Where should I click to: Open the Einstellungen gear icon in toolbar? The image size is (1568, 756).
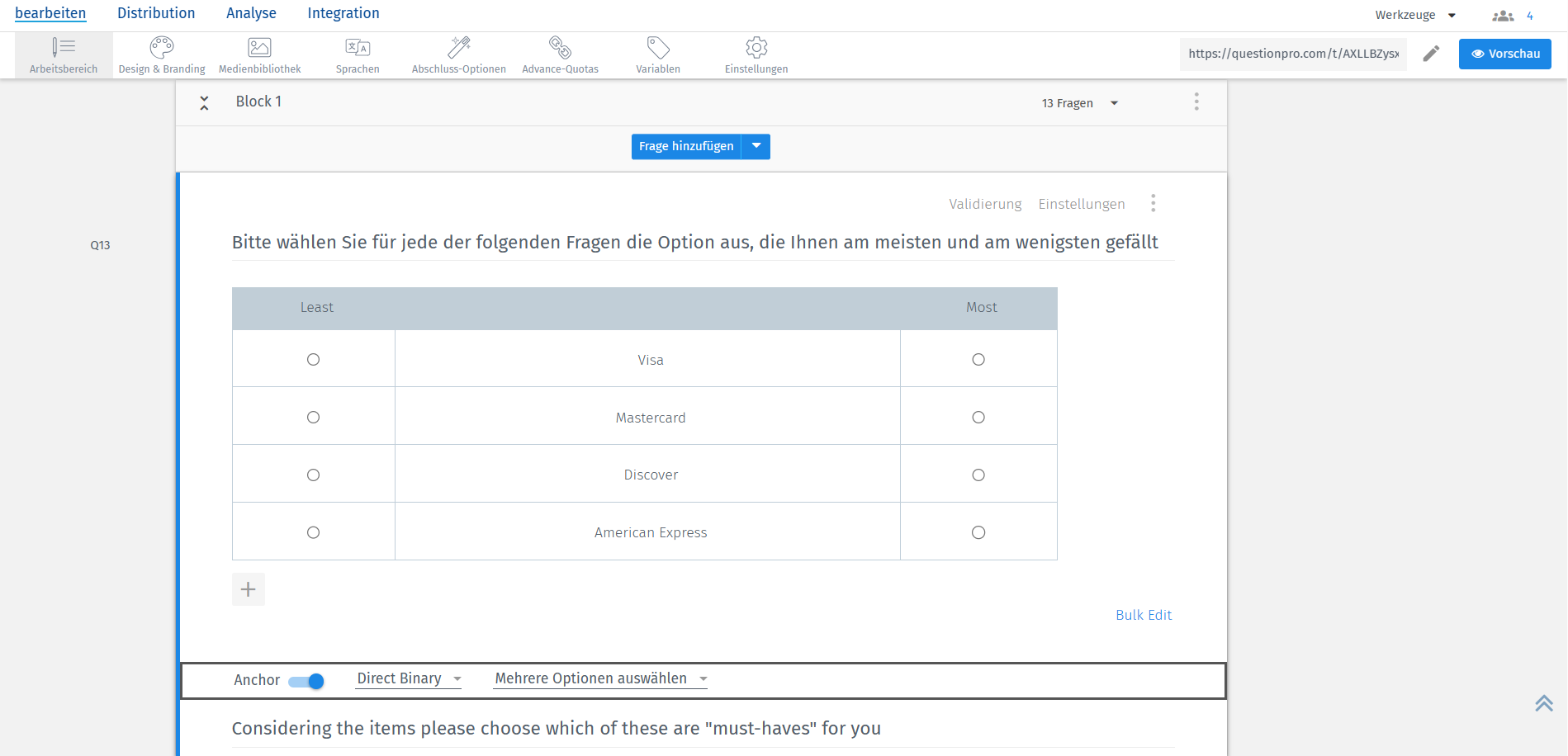tap(756, 48)
